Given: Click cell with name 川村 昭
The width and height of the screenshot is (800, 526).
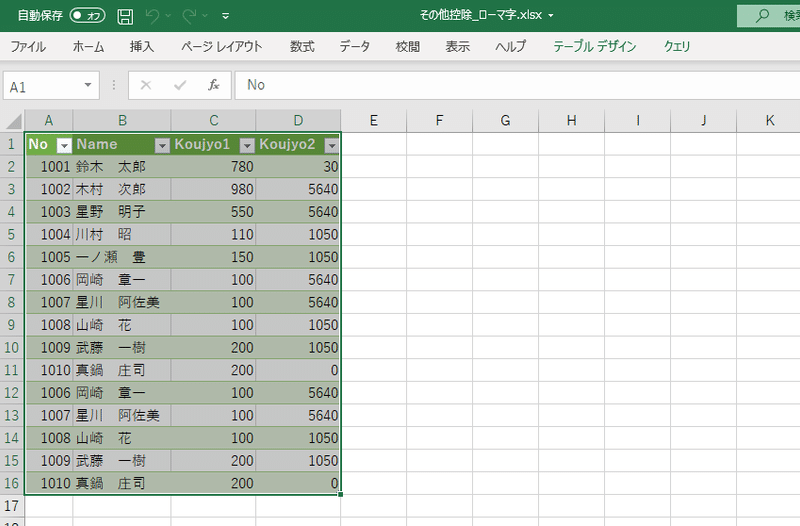Looking at the screenshot, I should tap(122, 235).
